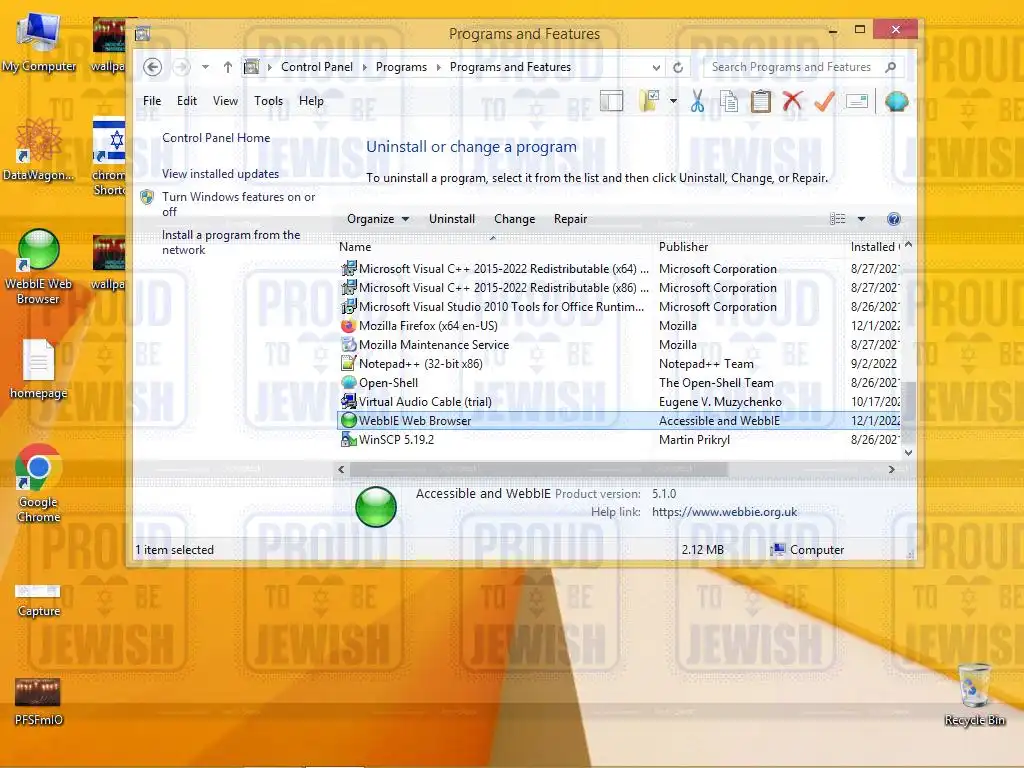
Task: Open Turn Windows features on or off
Action: tap(238, 204)
